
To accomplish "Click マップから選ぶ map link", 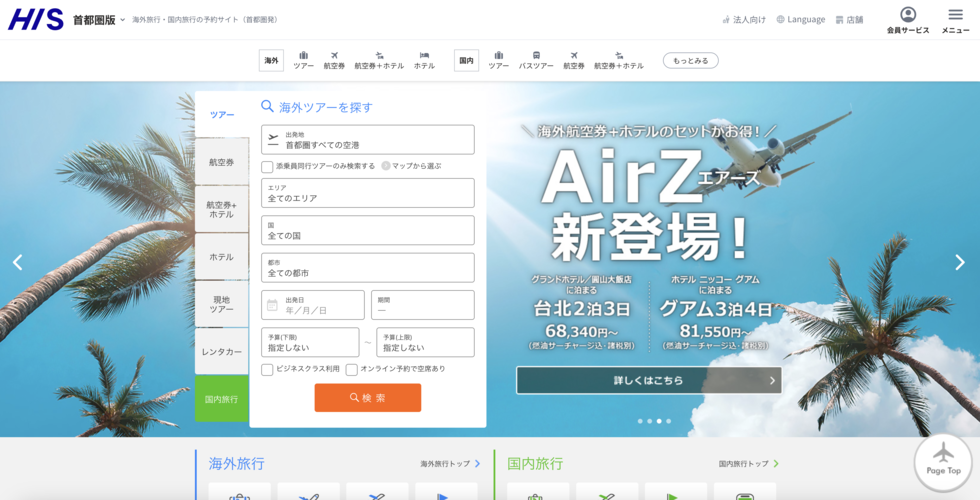I will coord(411,166).
